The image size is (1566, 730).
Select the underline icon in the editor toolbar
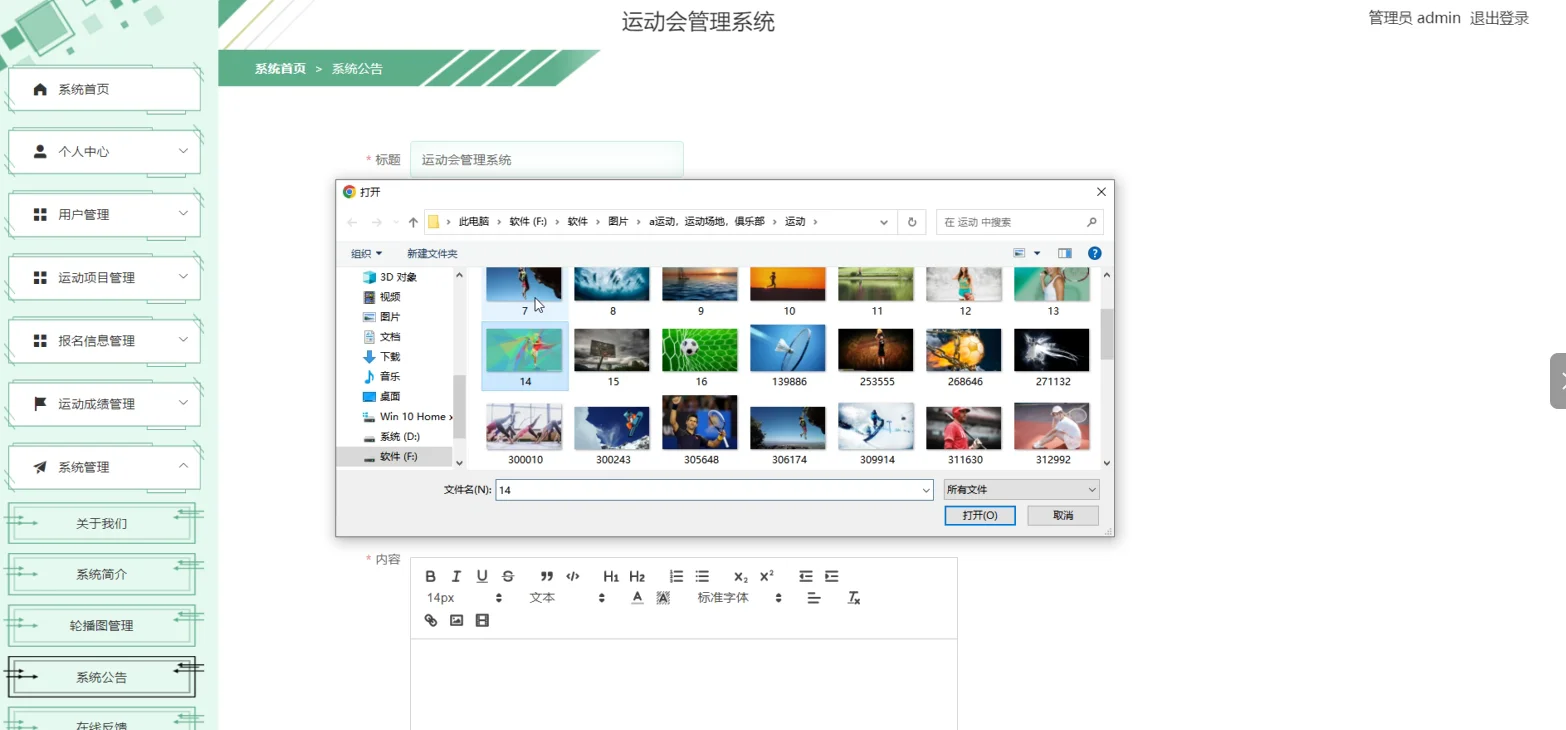click(481, 576)
